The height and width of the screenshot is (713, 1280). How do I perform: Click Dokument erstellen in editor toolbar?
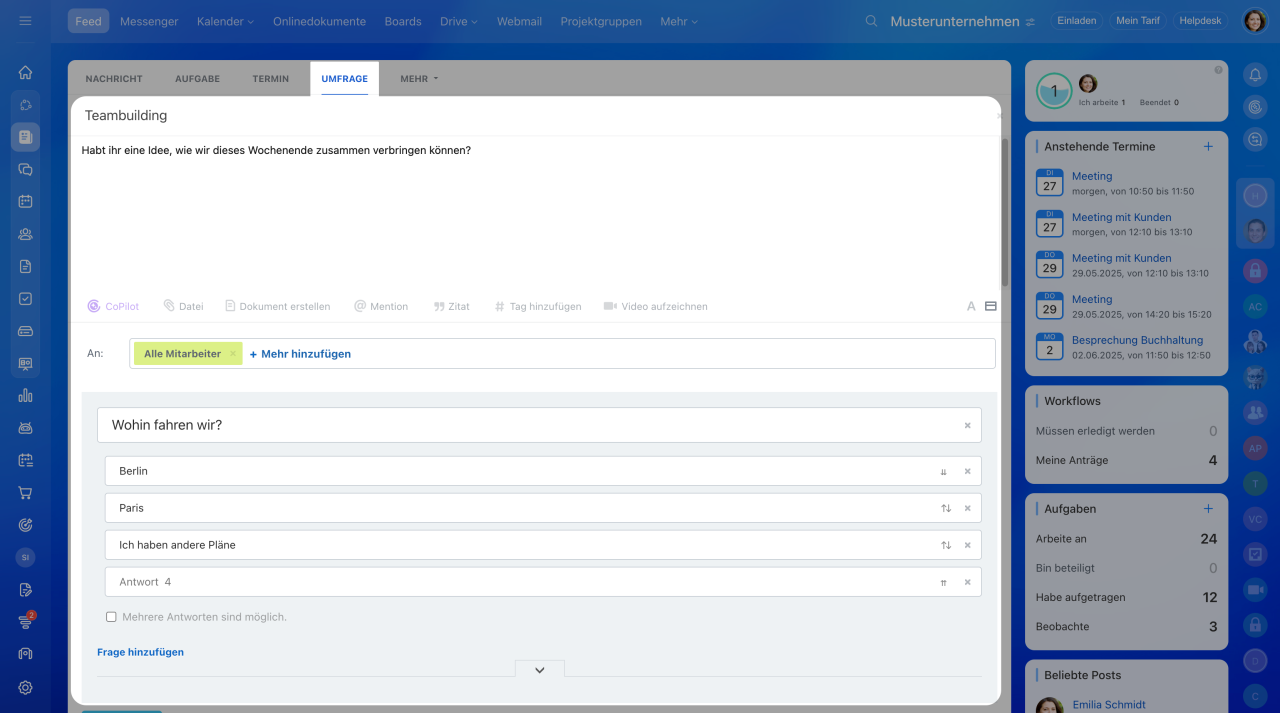click(277, 307)
